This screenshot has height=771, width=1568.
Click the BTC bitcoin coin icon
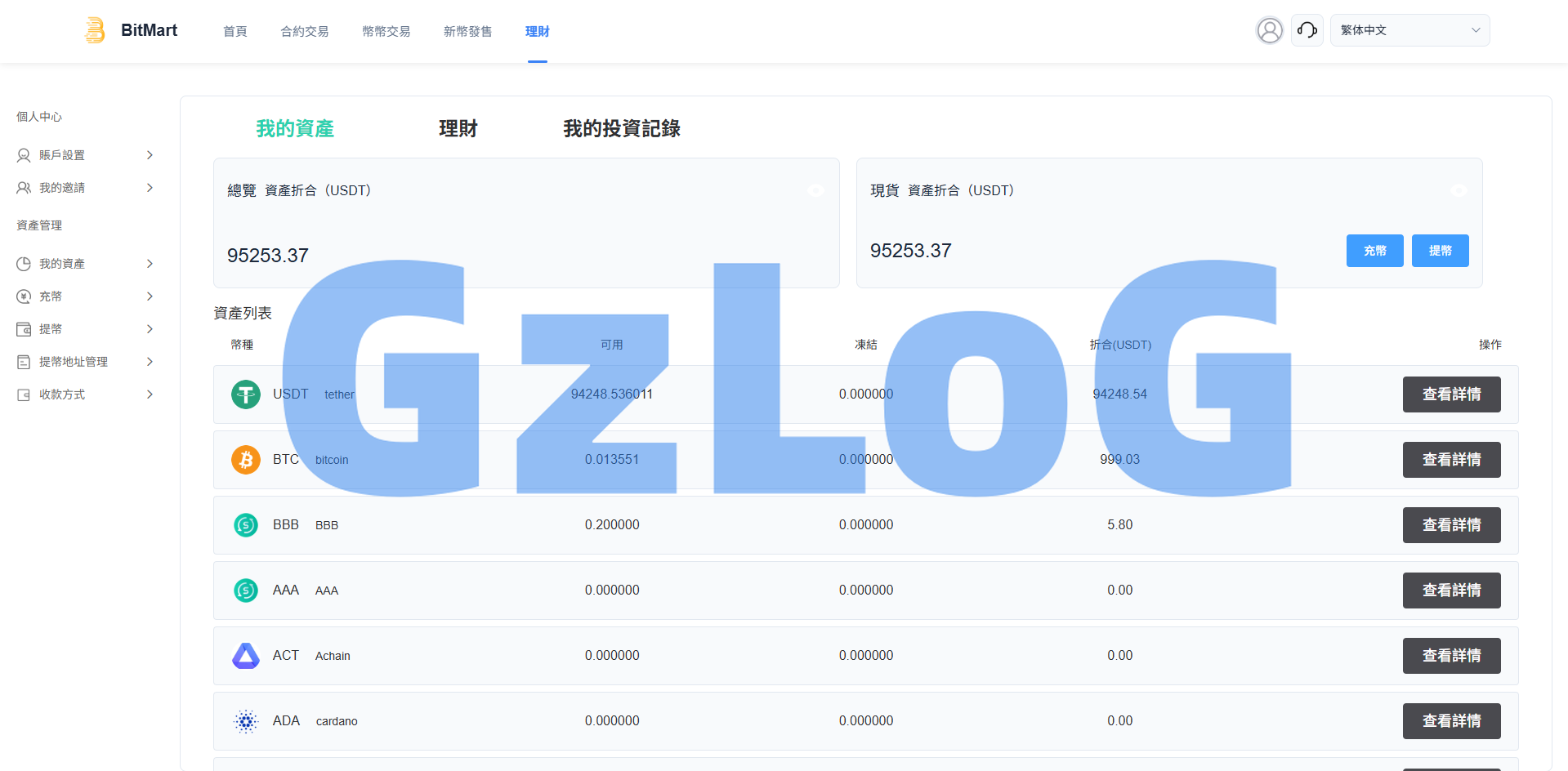[245, 460]
